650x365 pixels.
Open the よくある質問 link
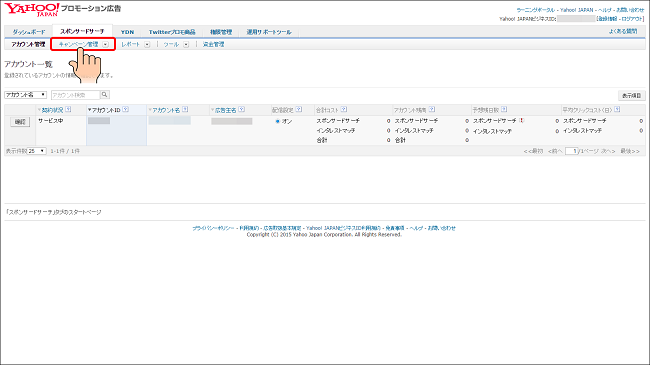623,31
